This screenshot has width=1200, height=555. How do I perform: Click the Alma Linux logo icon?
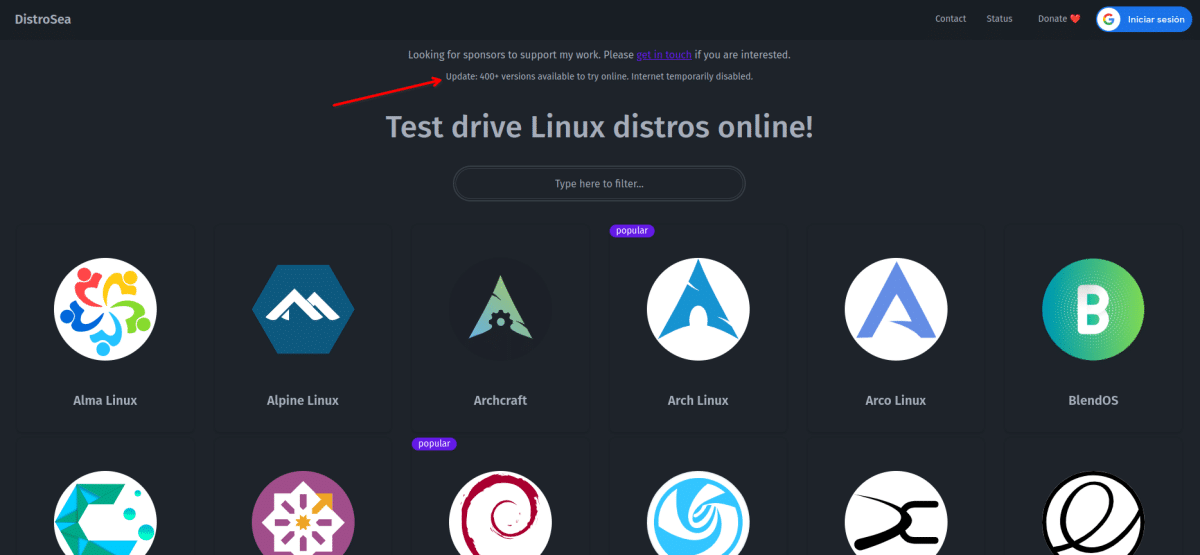click(105, 307)
